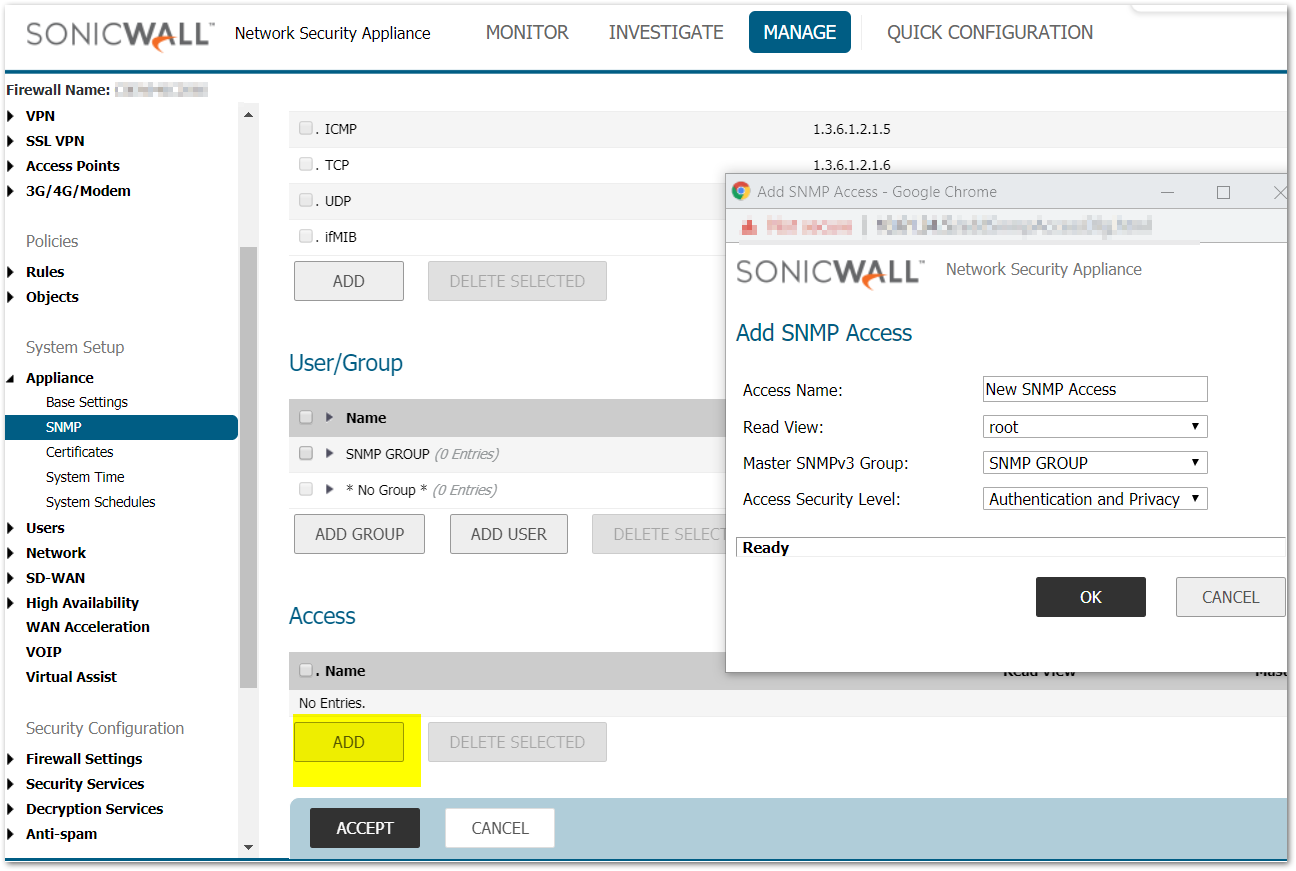Open the QUICK CONFIGURATION tab
Image resolution: width=1296 pixels, height=871 pixels.
click(x=990, y=32)
